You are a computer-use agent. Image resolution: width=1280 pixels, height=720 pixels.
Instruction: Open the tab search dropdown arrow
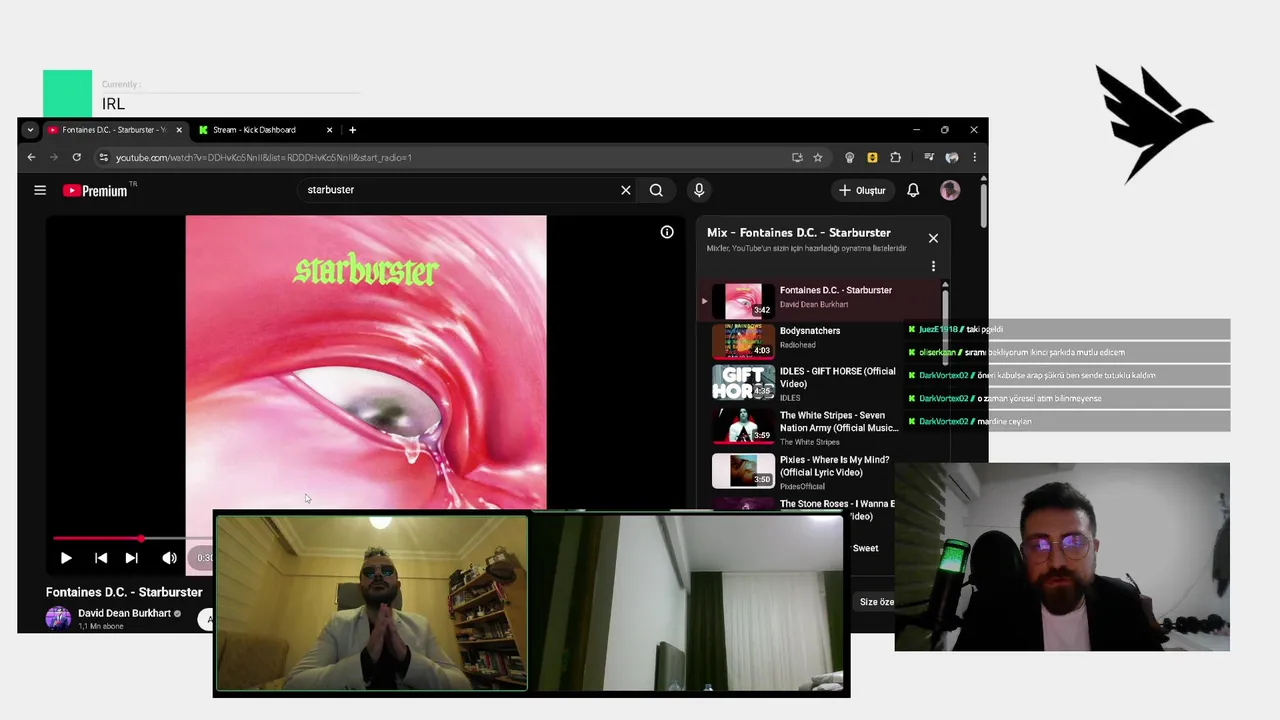[x=30, y=130]
